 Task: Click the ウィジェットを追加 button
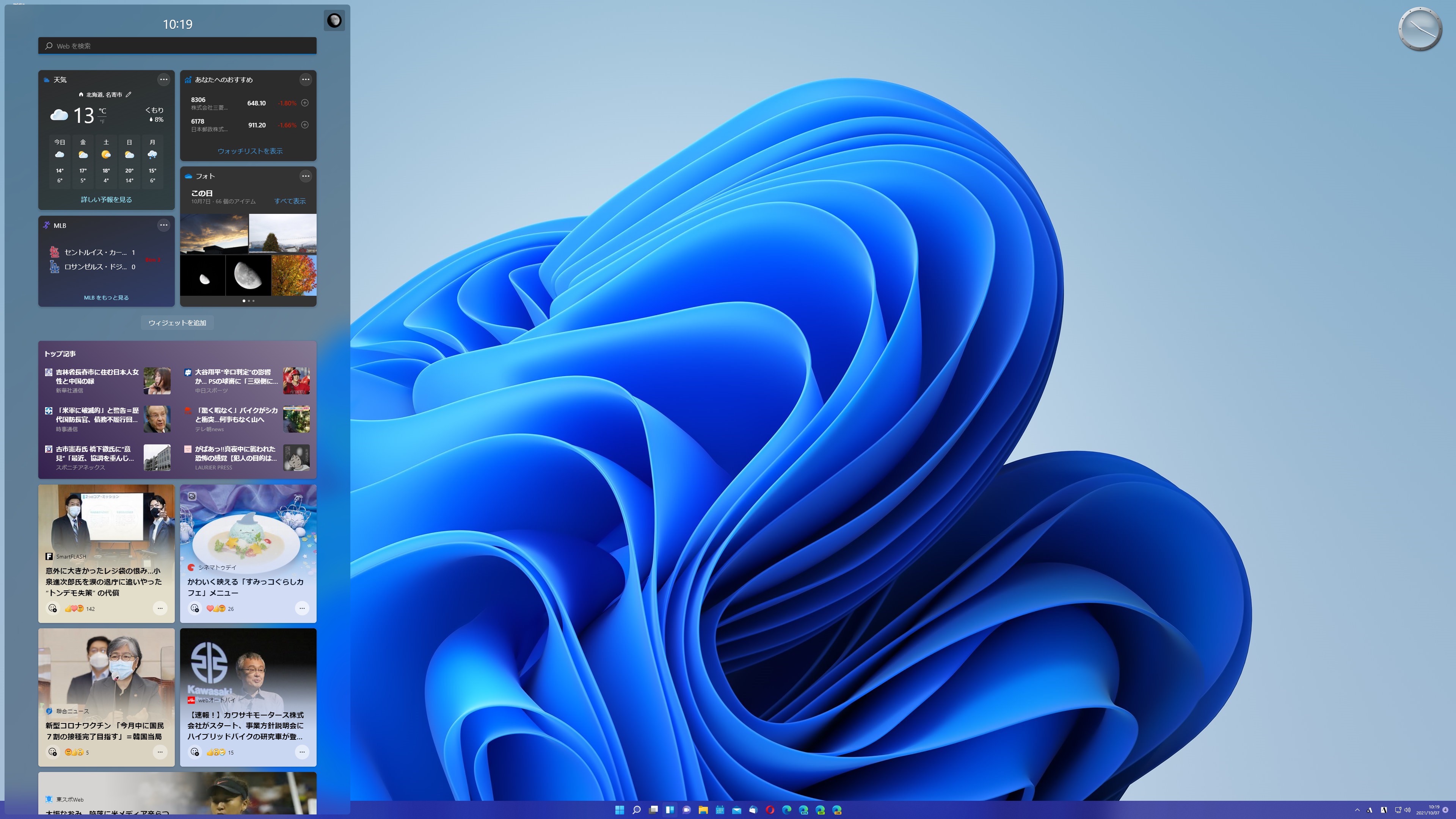point(177,323)
